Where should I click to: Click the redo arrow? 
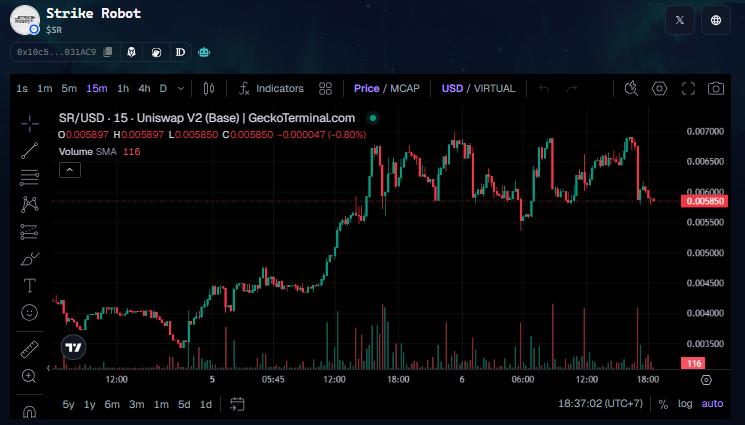coord(572,88)
